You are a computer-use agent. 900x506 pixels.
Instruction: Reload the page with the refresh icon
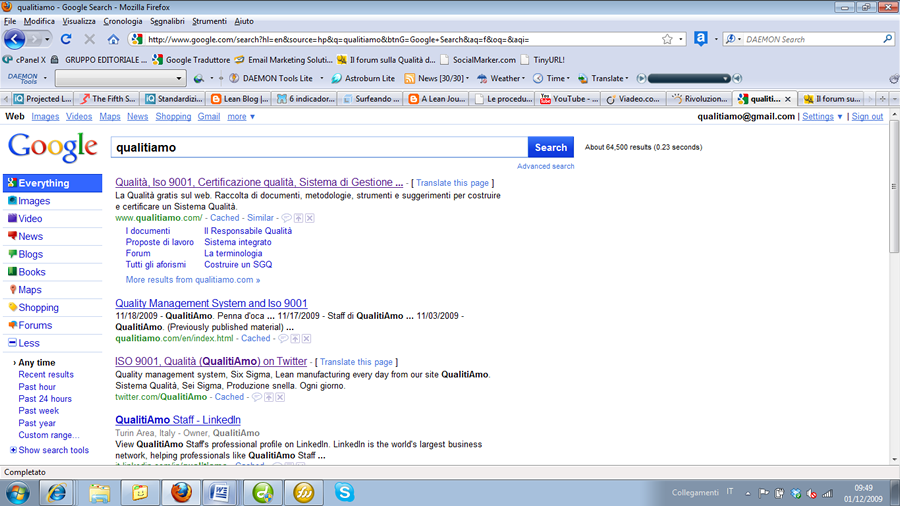66,39
